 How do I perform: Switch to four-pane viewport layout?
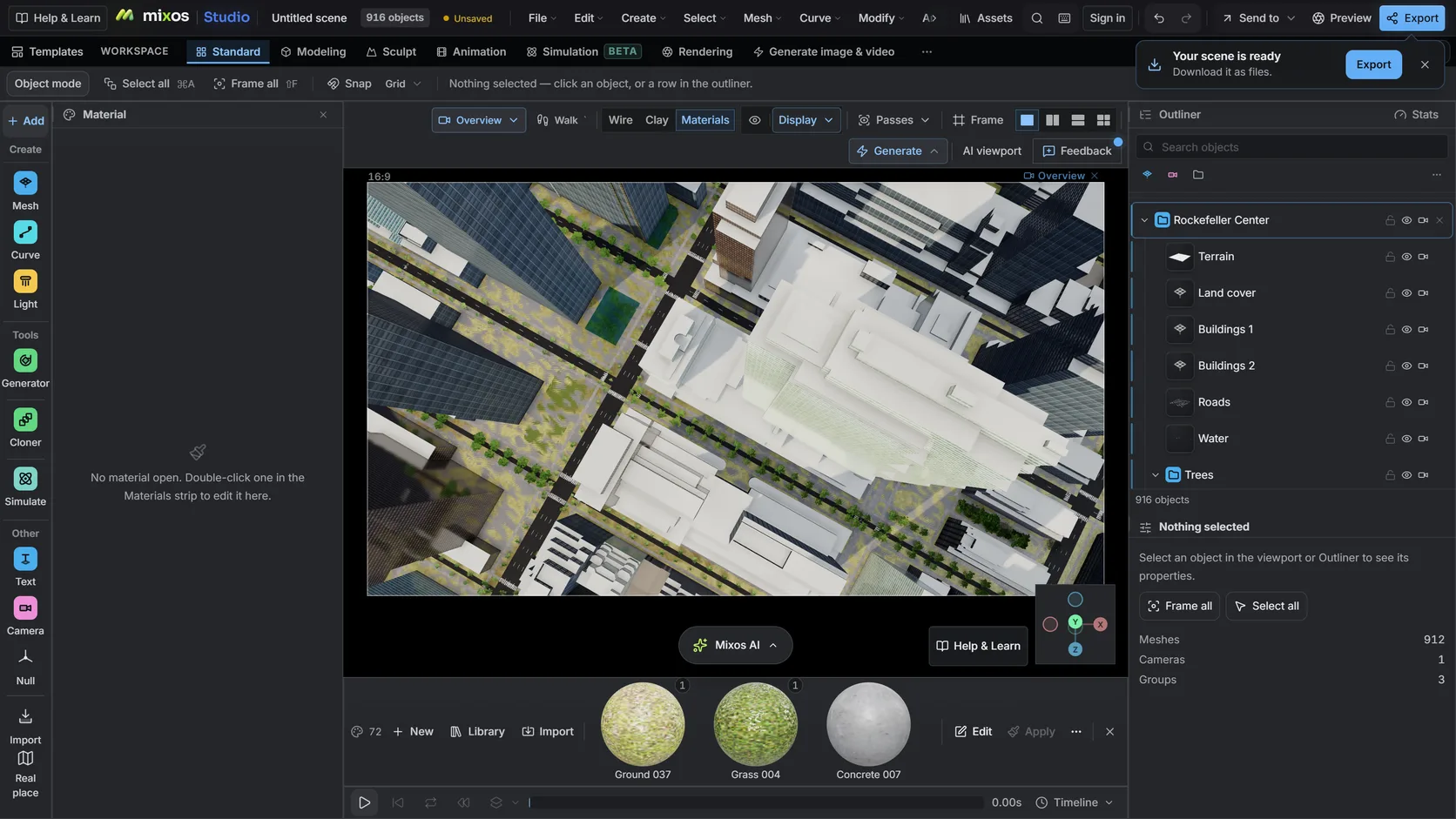click(1103, 120)
